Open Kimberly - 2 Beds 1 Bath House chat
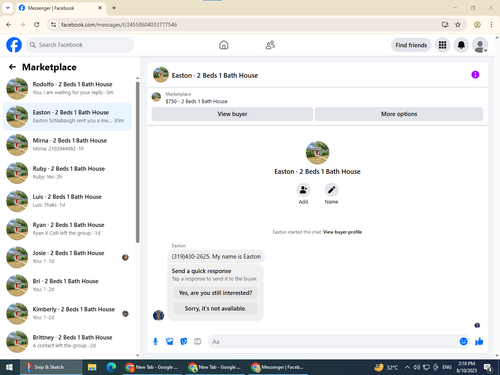Screen dimensions: 500x375 point(68,313)
